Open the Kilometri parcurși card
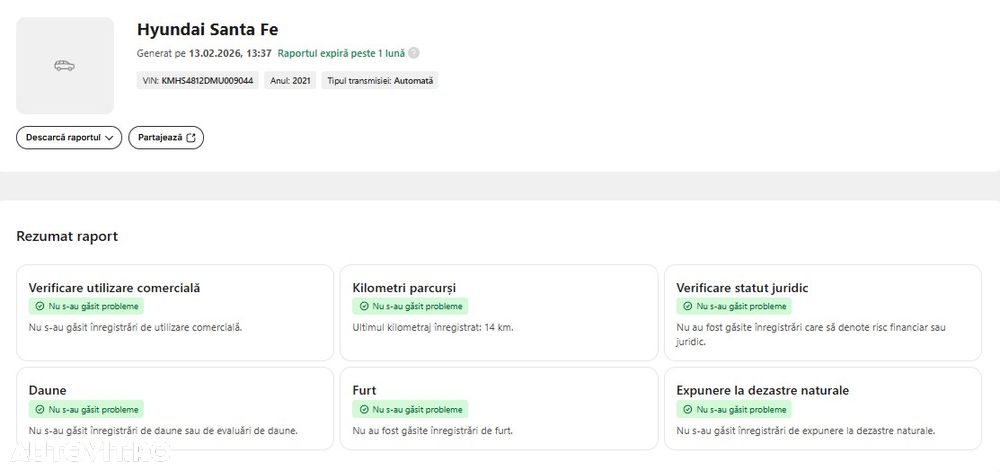Screen dimensions: 1000x472 pyautogui.click(x=499, y=313)
